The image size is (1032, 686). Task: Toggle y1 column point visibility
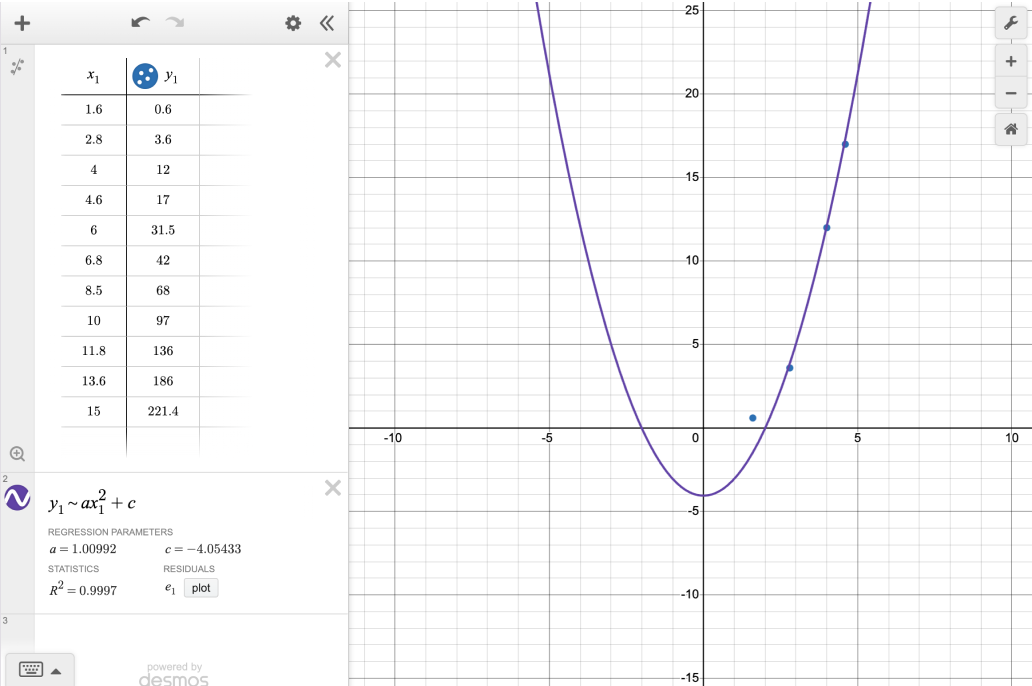(x=145, y=75)
